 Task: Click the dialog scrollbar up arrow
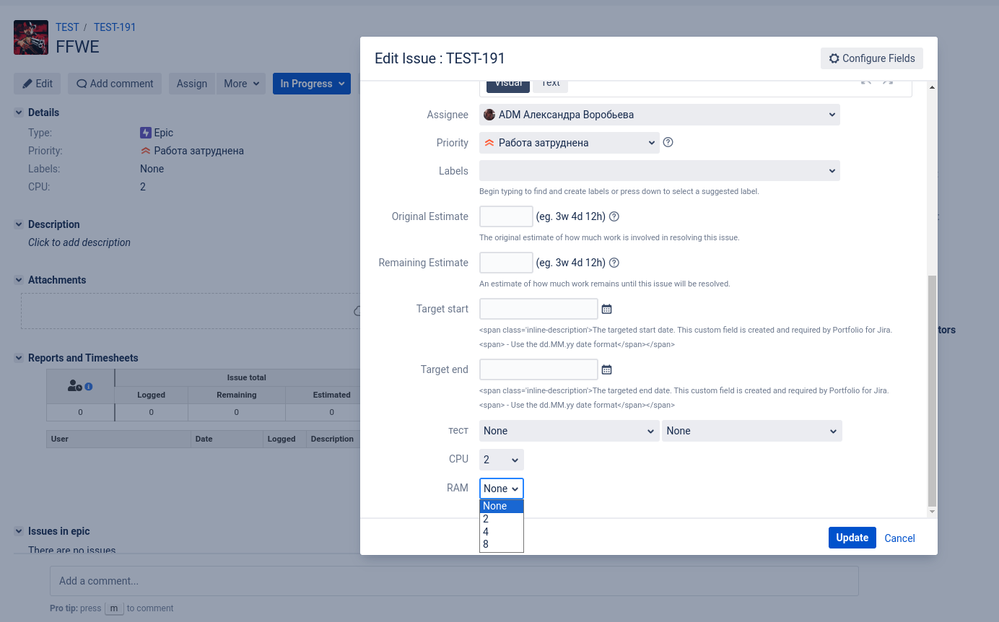pos(932,87)
